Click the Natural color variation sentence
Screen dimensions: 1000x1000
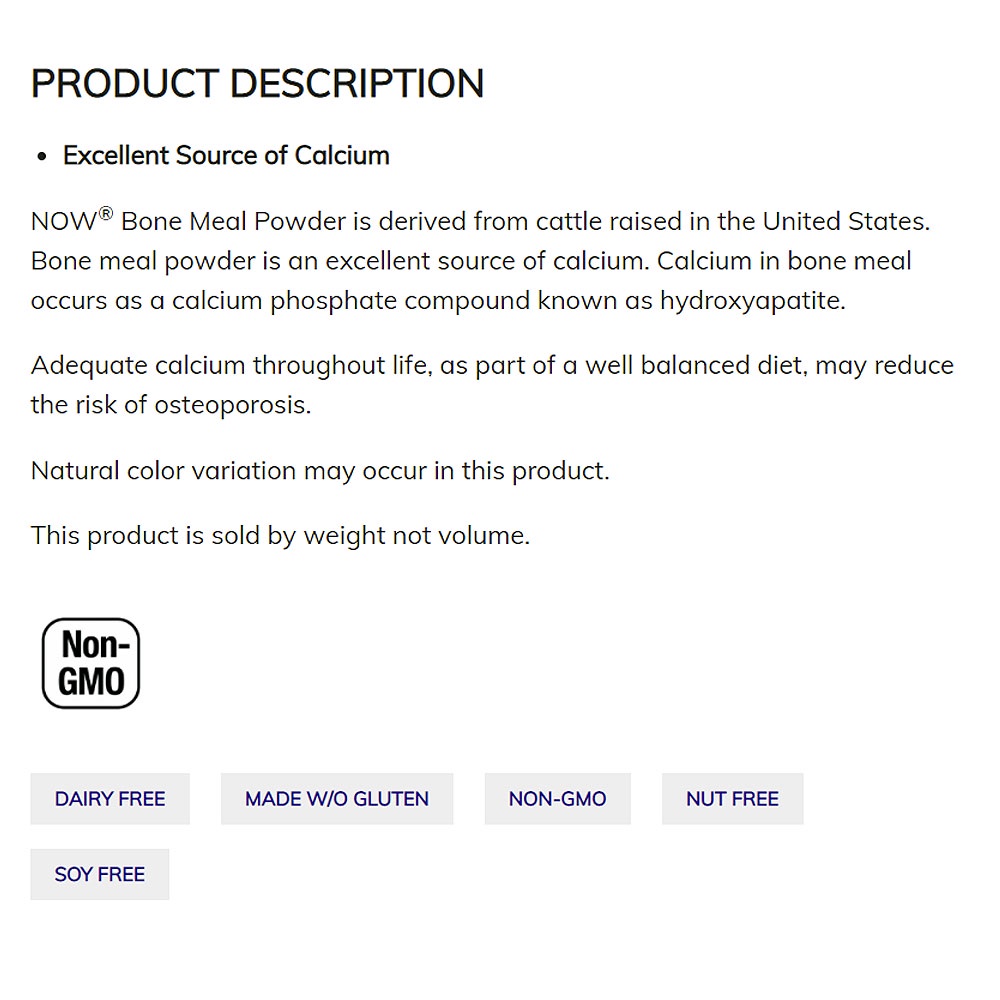tap(320, 471)
